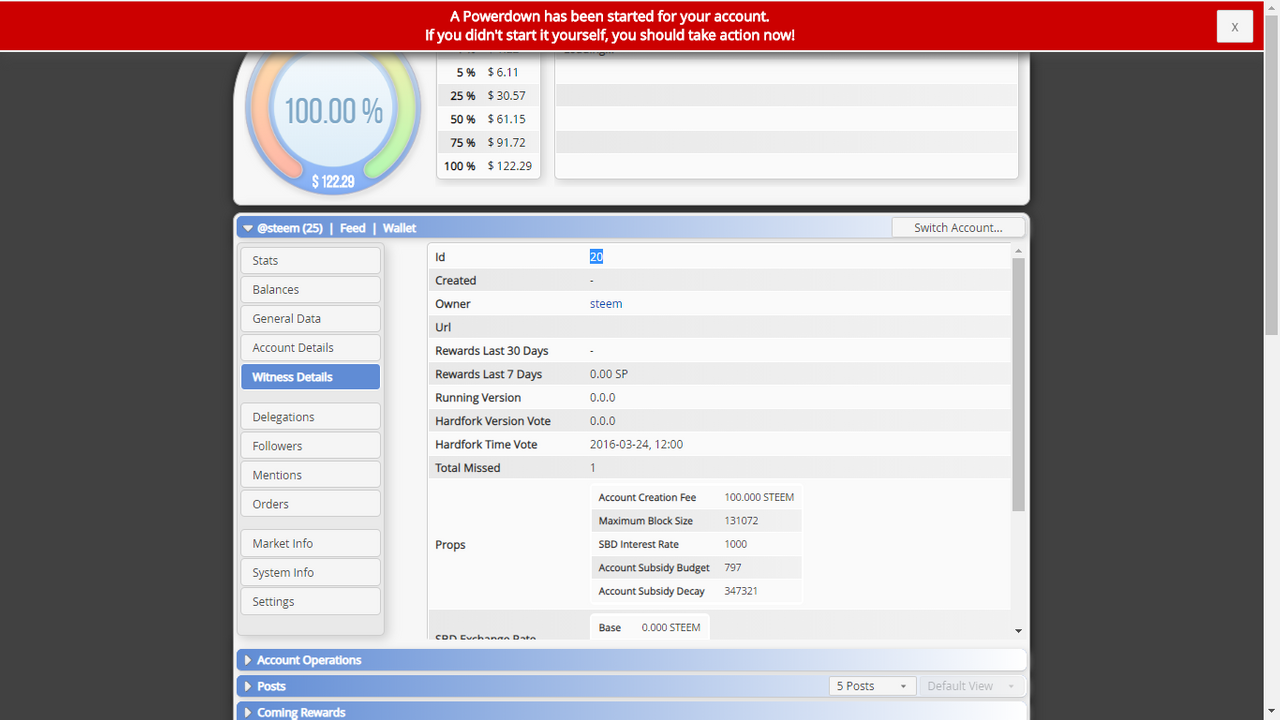Click the witness details scrollbar thumb

[x=1018, y=385]
